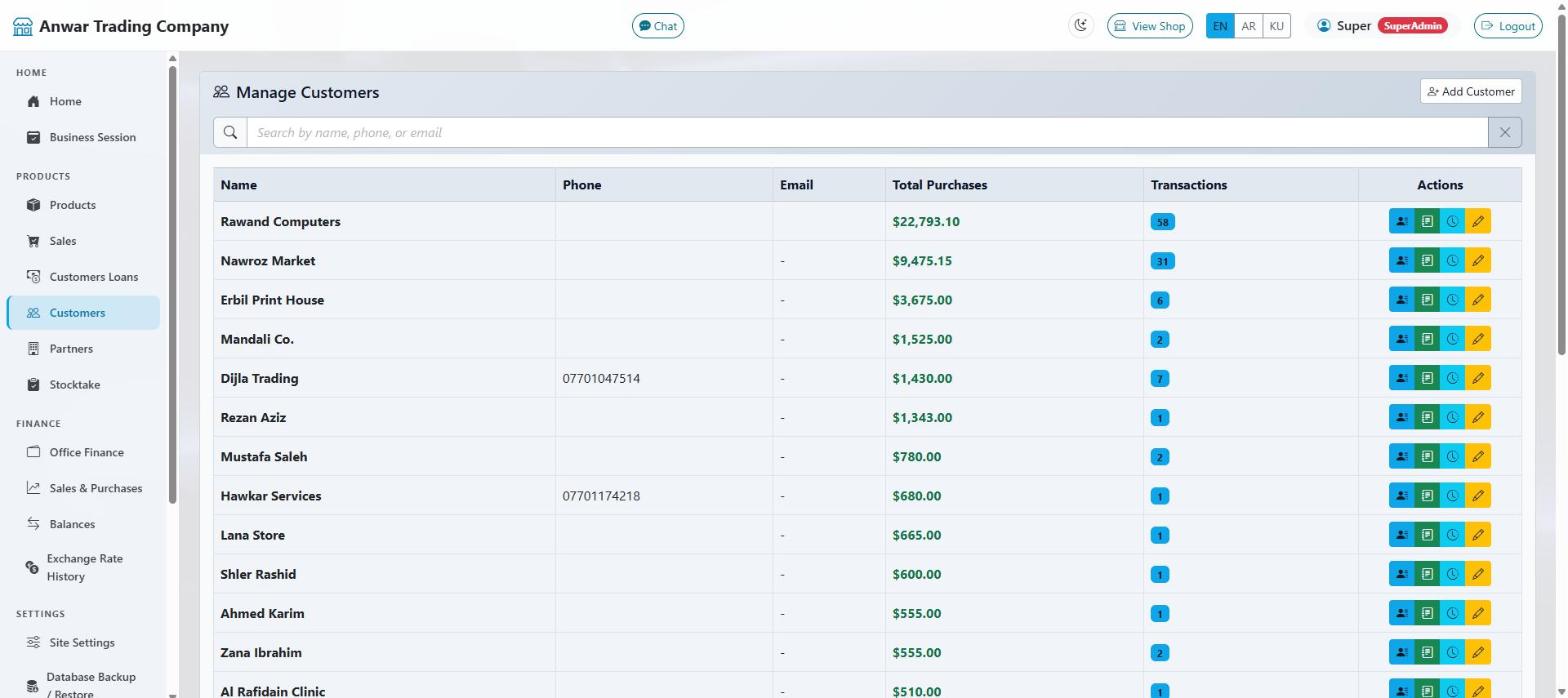Click the shop logo beside Anwar Trading Company
Image resolution: width=1568 pixels, height=698 pixels.
coord(22,26)
